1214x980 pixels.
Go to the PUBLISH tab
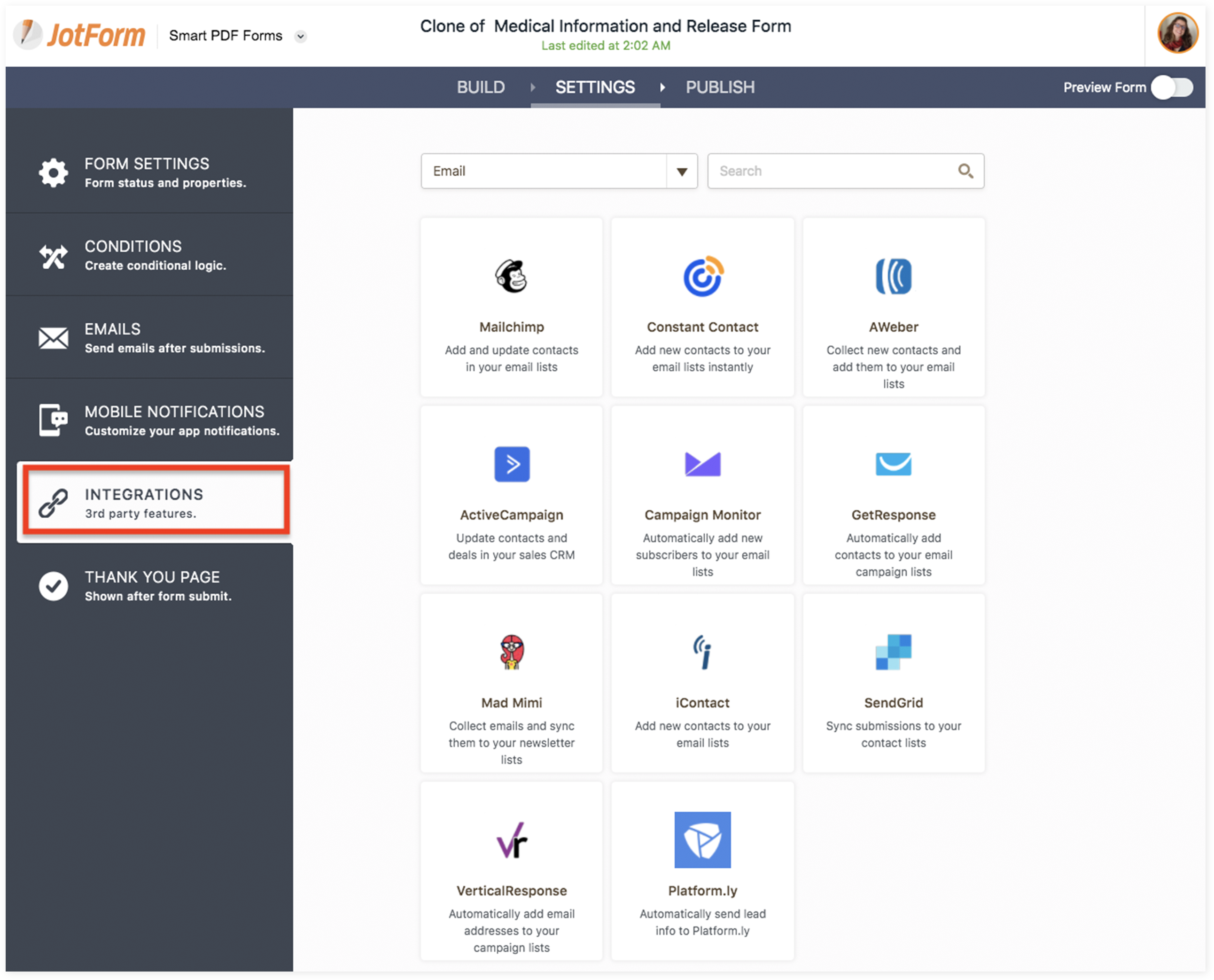click(x=720, y=87)
